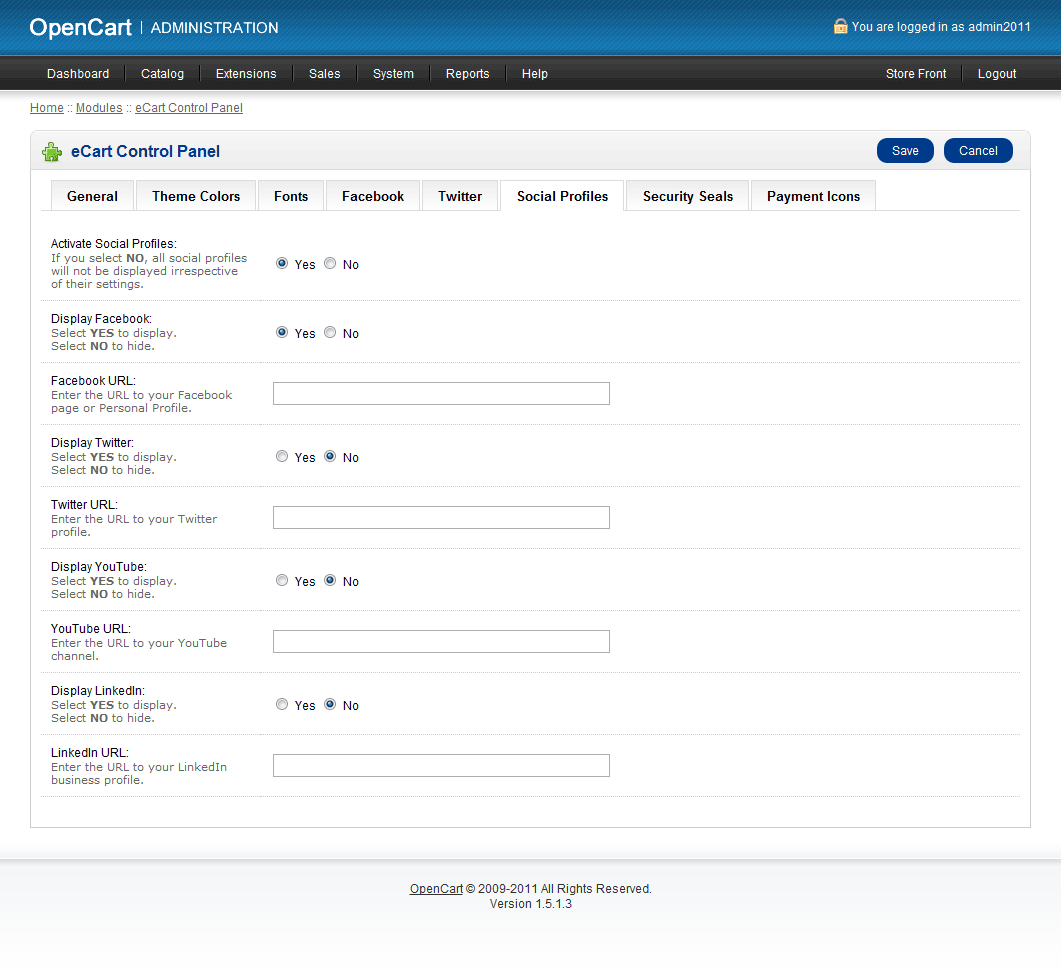Click Logout in the top navigation
The width and height of the screenshot is (1061, 970).
tap(997, 74)
